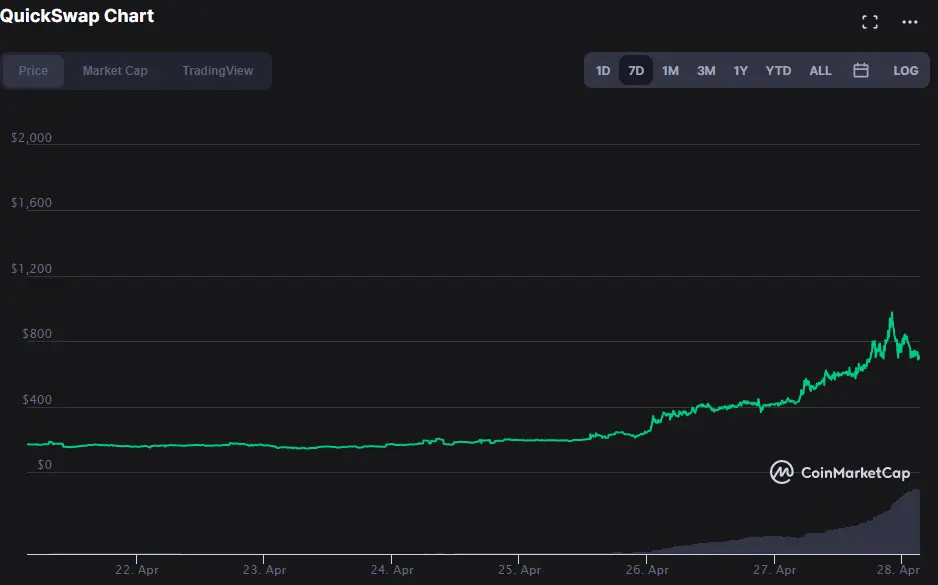Switch to the Market Cap tab
This screenshot has height=585, width=938.
[115, 71]
